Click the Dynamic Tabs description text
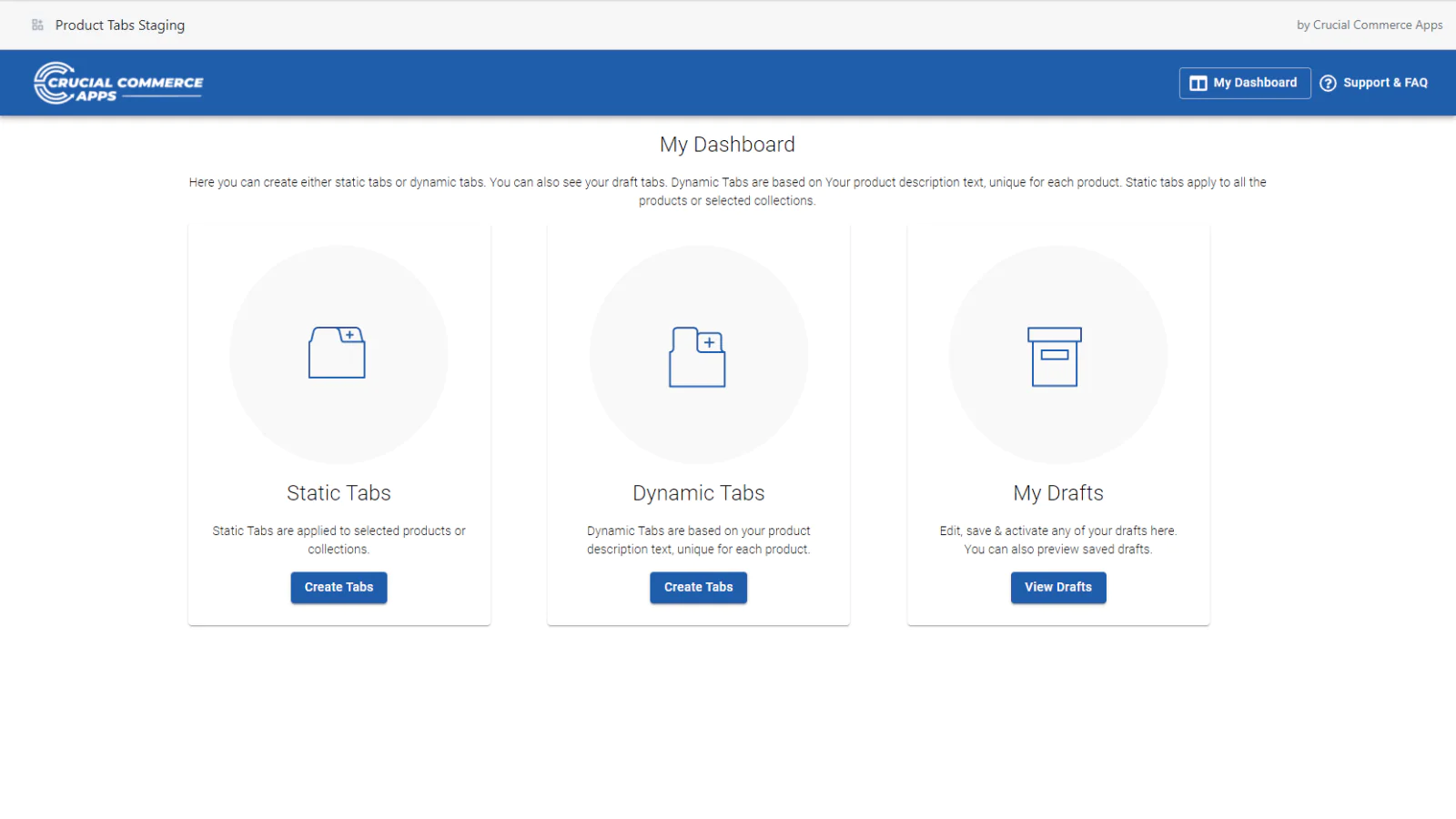Image resolution: width=1456 pixels, height=819 pixels. (699, 540)
